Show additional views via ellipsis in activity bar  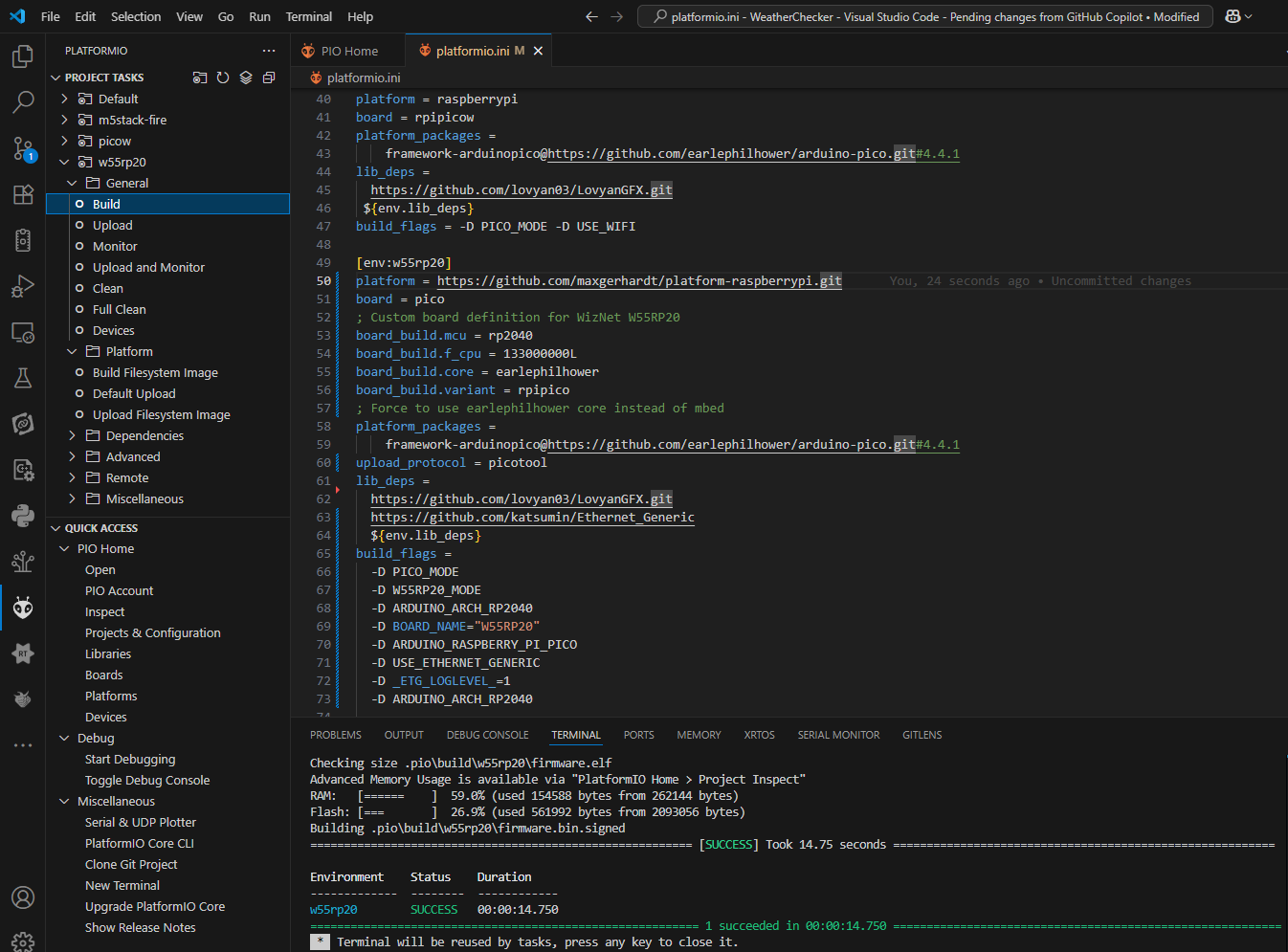(23, 745)
